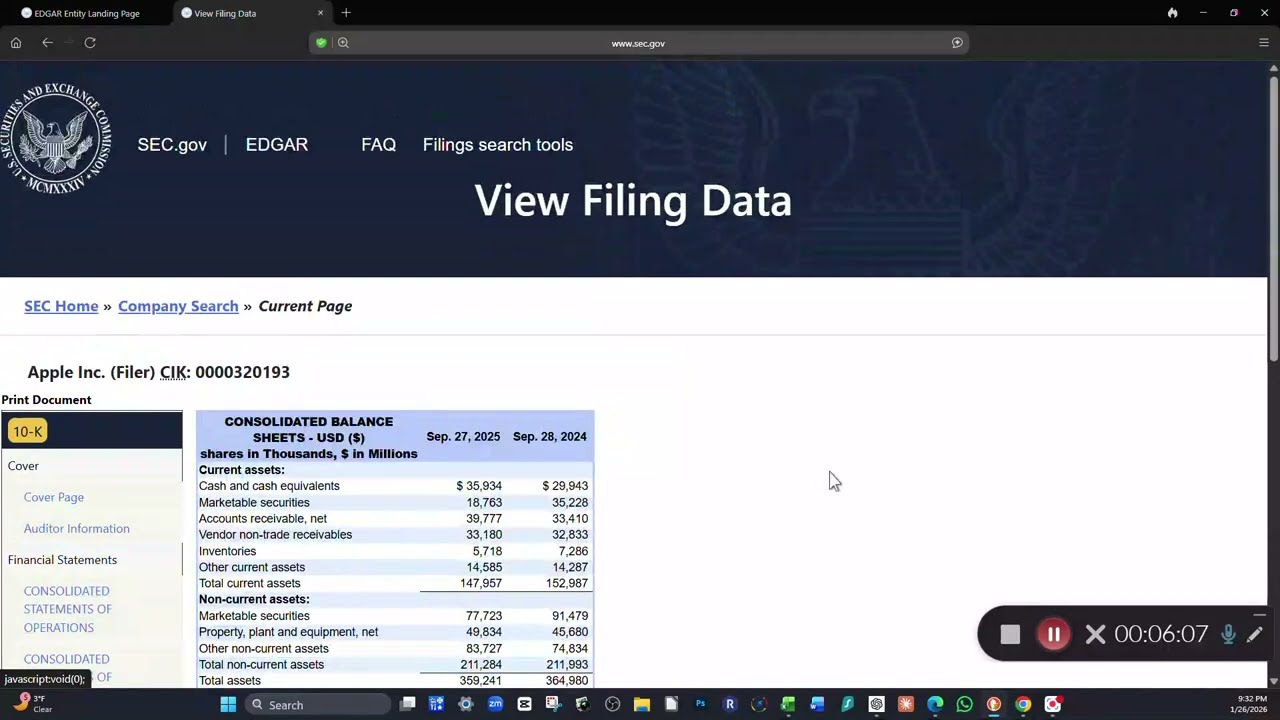The width and height of the screenshot is (1280, 720).
Task: Open Google Chrome from the taskbar
Action: click(x=1023, y=705)
